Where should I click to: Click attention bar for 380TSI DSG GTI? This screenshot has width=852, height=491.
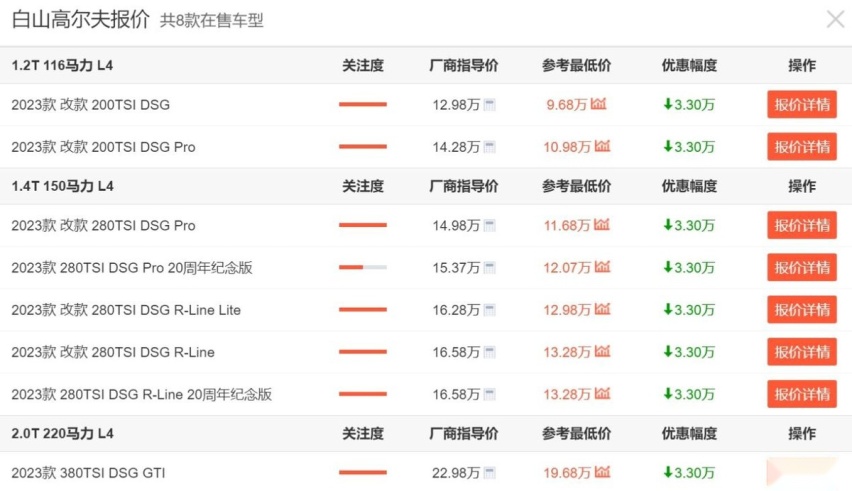pos(363,473)
